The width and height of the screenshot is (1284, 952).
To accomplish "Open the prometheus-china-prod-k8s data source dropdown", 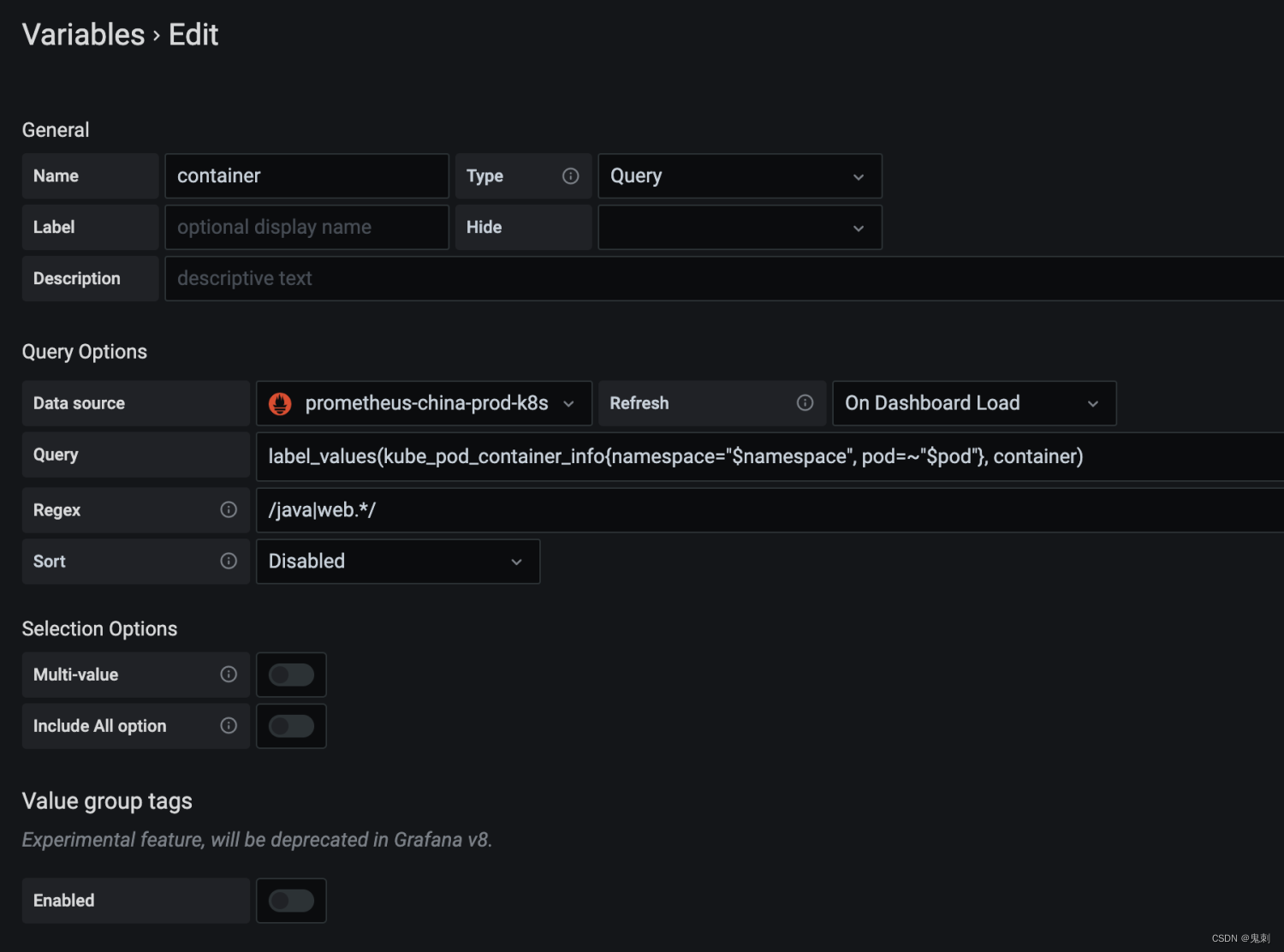I will click(424, 403).
